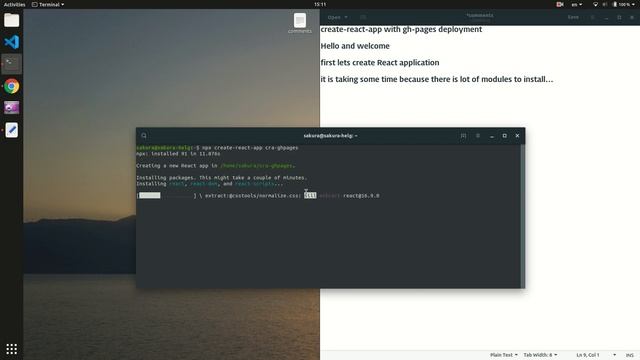This screenshot has width=640, height=360.
Task: Open the Tab Width: 8 dropdown
Action: (x=540, y=355)
